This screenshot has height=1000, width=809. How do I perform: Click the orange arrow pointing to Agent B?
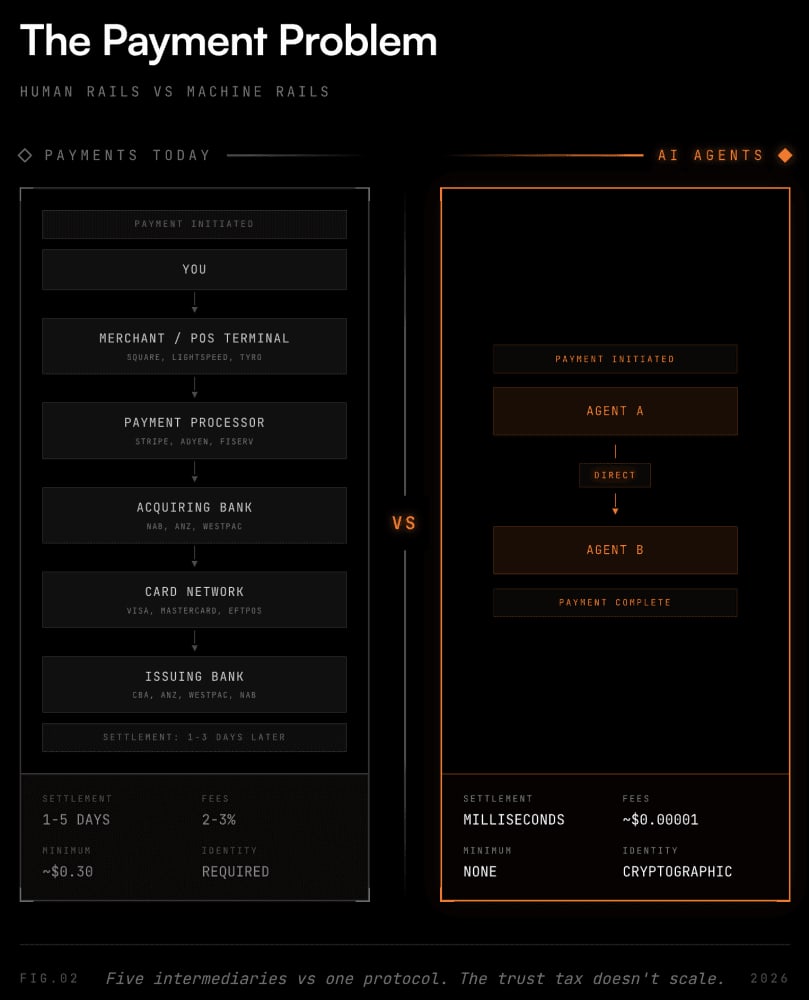(x=615, y=504)
